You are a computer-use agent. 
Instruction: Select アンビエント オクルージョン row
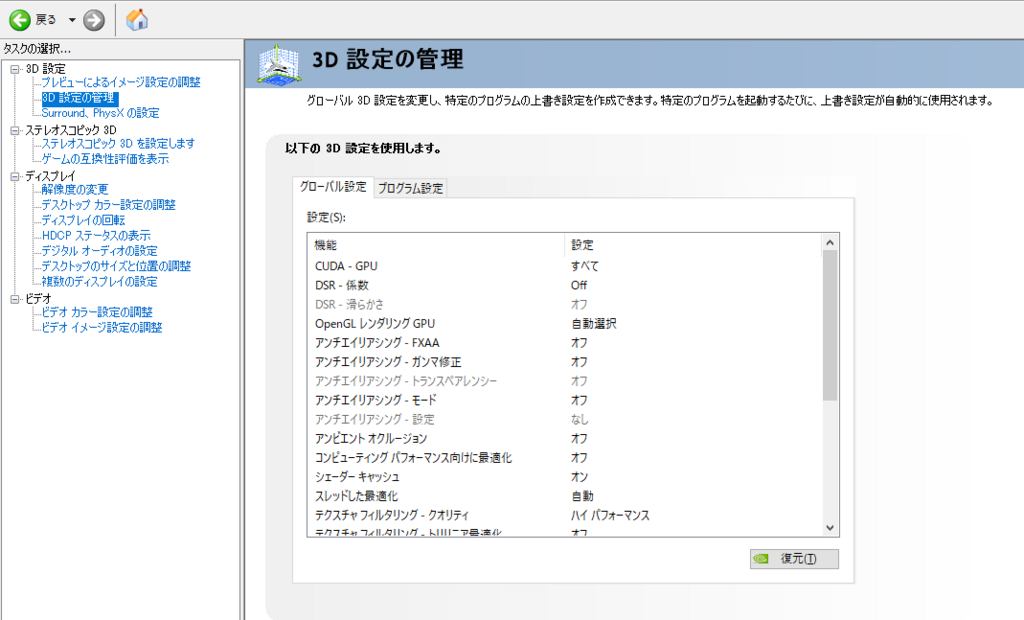coord(564,438)
